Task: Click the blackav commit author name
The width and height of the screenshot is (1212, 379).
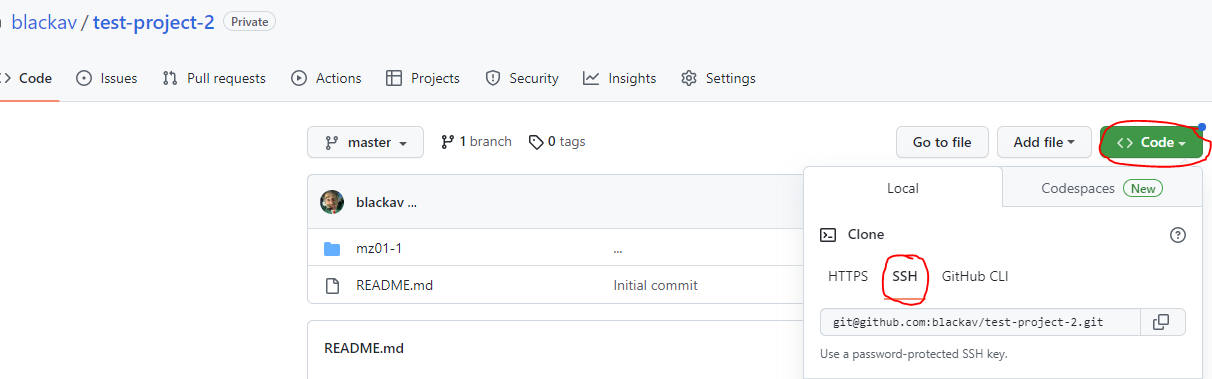Action: 379,202
